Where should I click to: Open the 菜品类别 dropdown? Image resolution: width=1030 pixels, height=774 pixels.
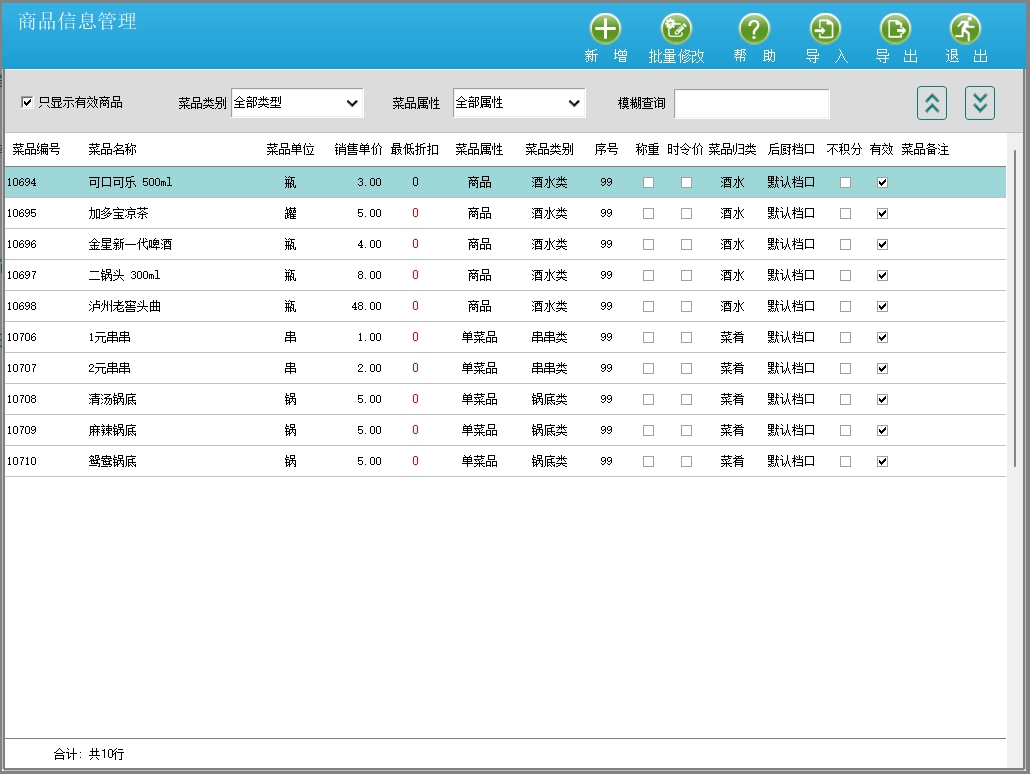297,103
